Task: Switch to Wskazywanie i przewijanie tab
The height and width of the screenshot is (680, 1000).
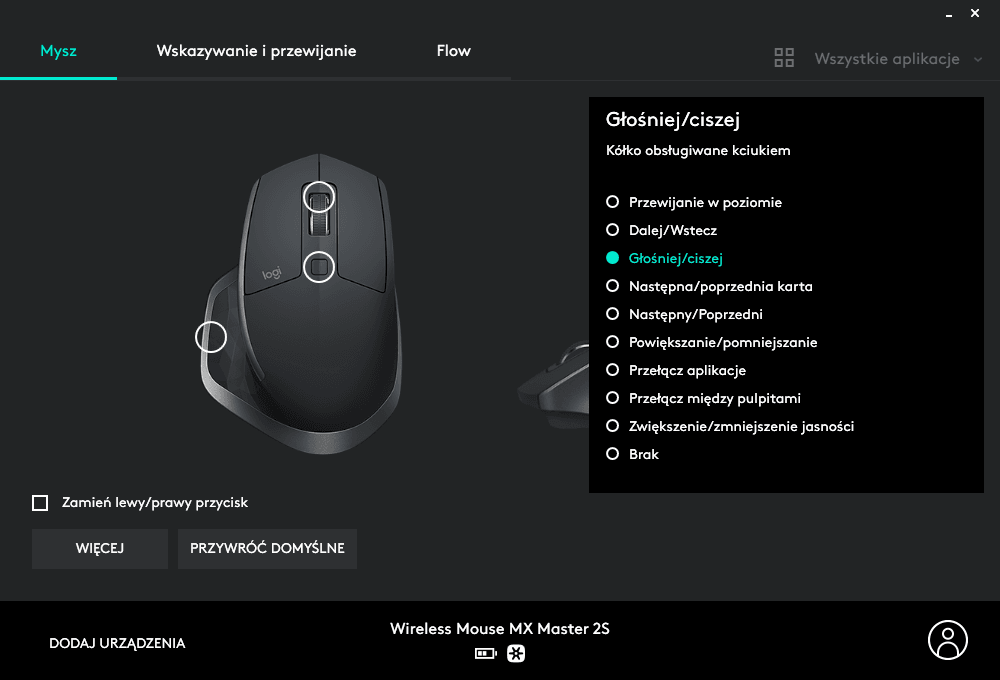Action: 256,51
